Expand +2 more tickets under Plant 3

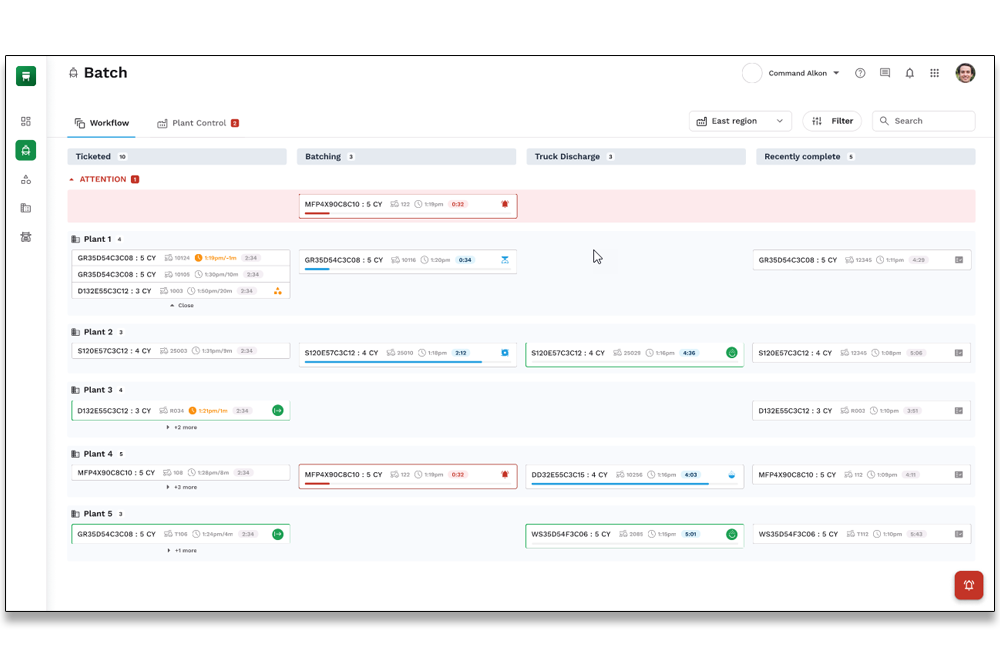coord(182,427)
